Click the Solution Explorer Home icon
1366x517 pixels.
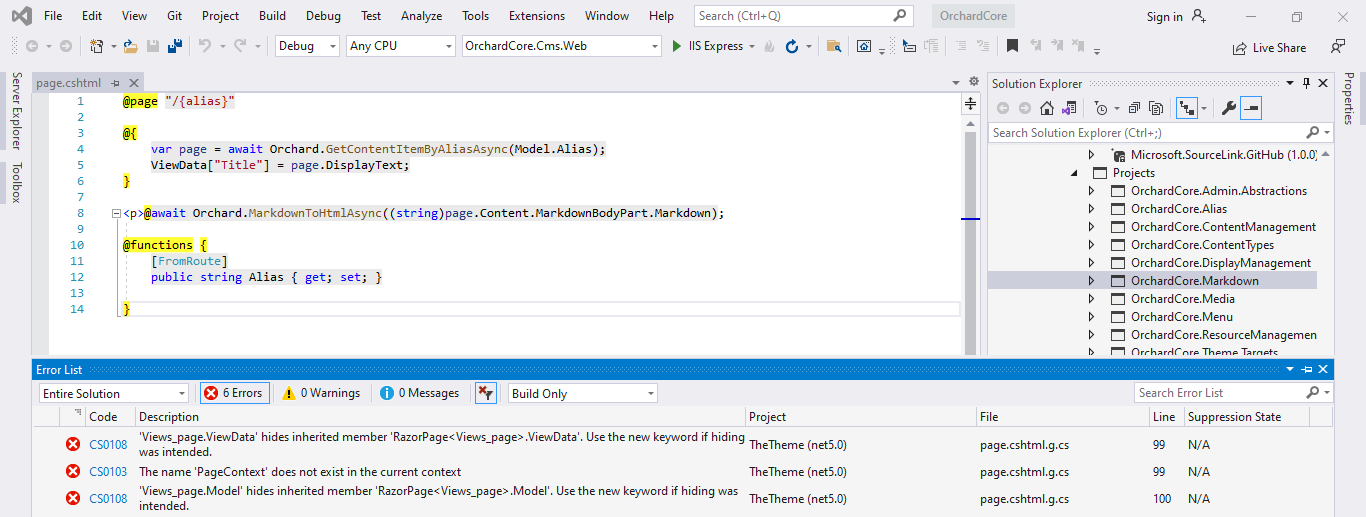pyautogui.click(x=1047, y=108)
